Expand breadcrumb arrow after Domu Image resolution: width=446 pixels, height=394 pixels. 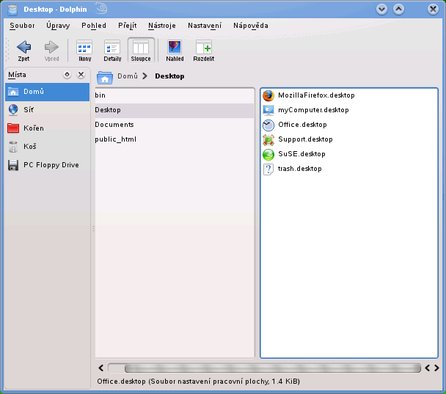[145, 76]
